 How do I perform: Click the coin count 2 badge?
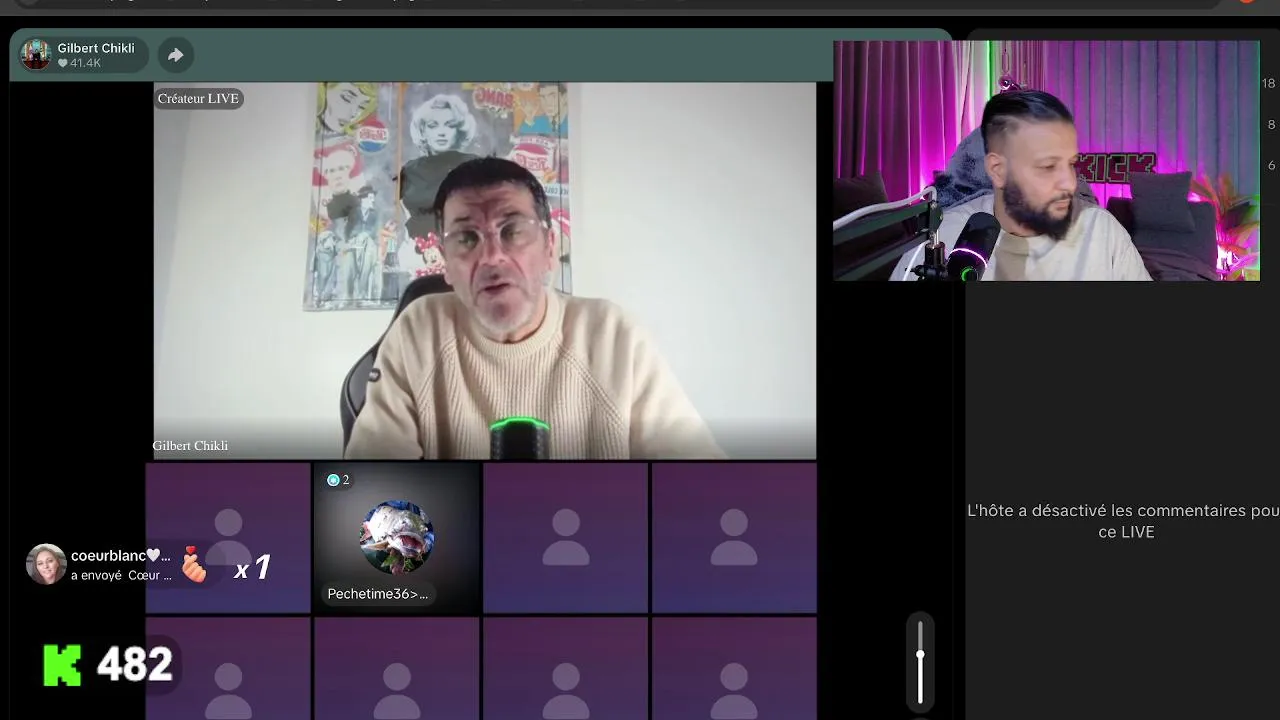point(338,480)
